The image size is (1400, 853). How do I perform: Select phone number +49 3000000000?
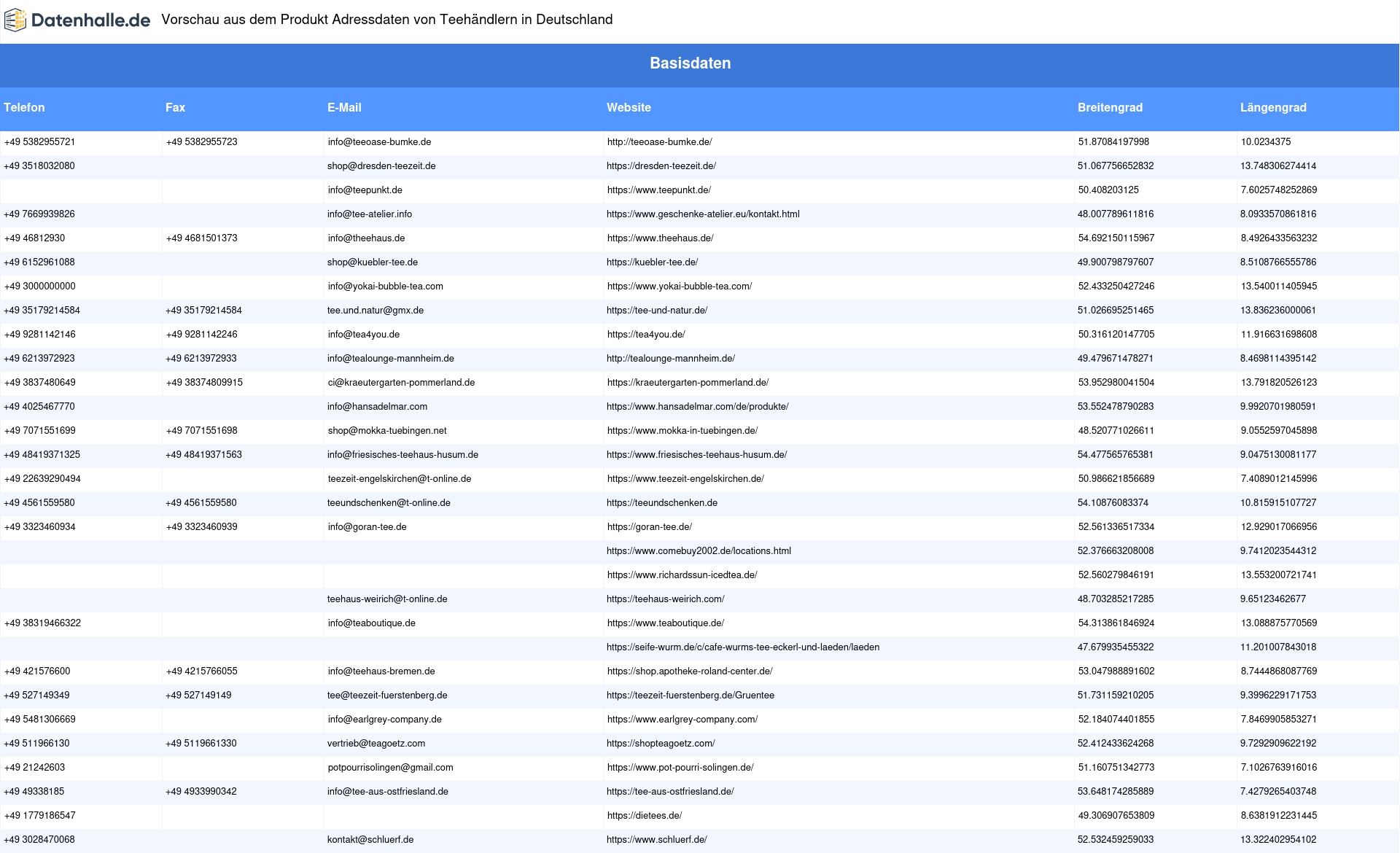point(39,287)
